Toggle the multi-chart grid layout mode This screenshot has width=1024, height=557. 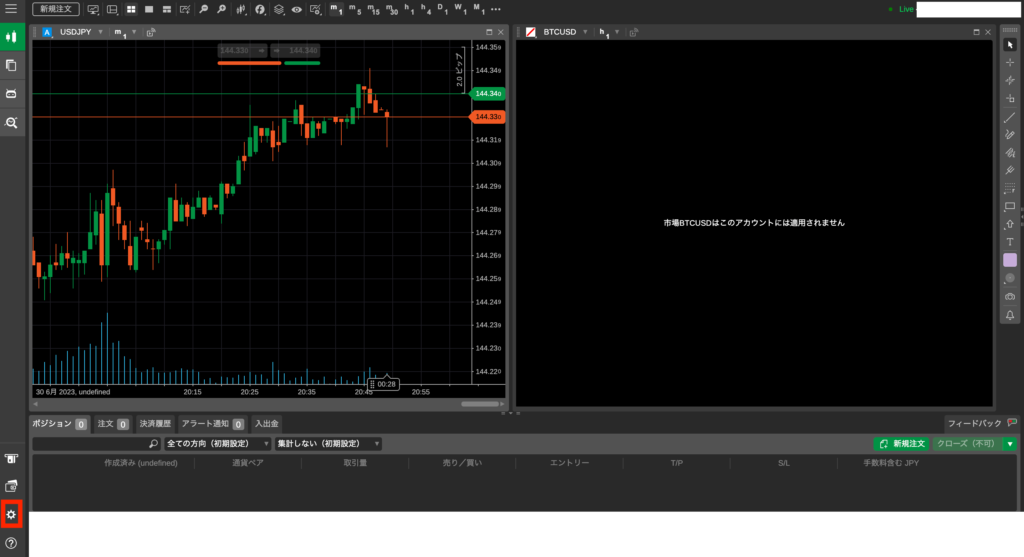click(x=130, y=9)
